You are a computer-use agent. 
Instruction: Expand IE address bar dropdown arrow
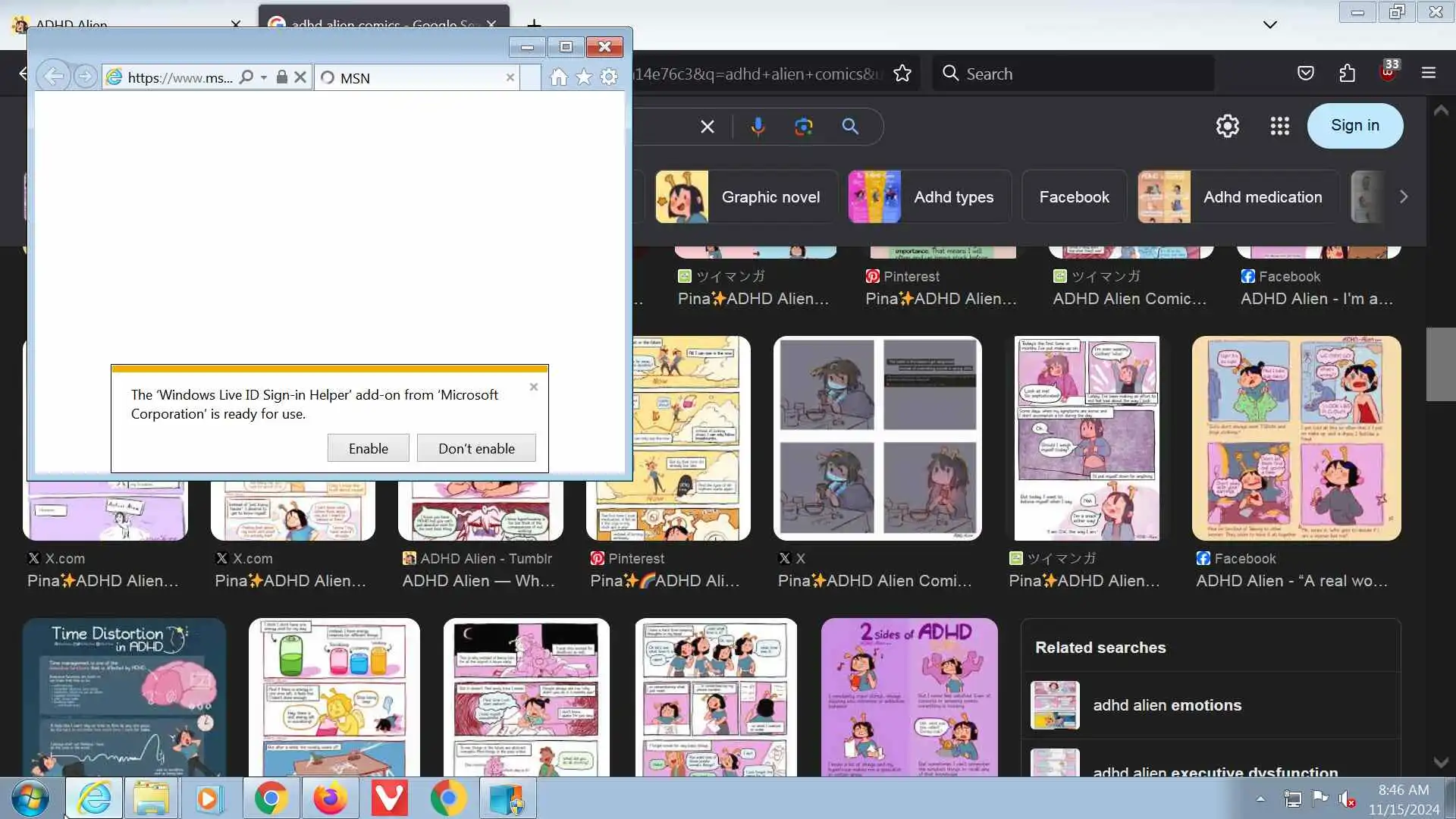pos(264,77)
